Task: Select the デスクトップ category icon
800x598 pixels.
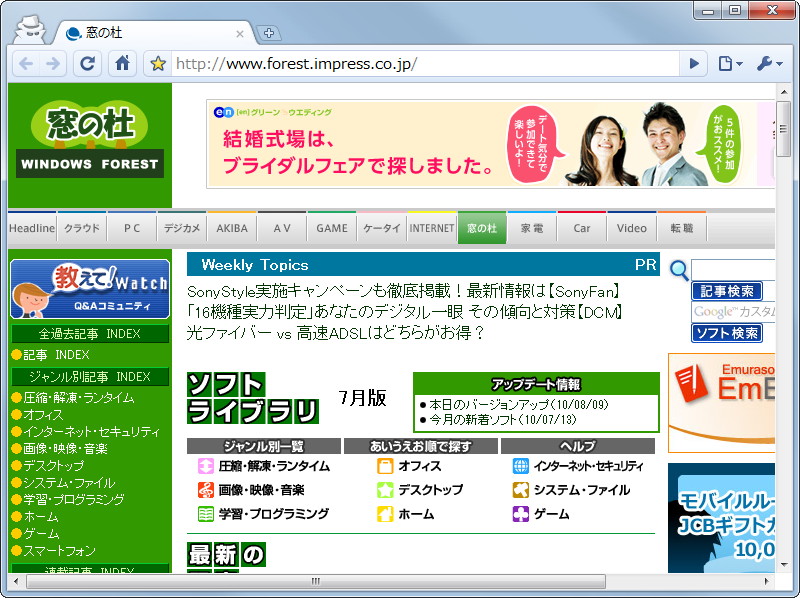Action: pyautogui.click(x=386, y=487)
